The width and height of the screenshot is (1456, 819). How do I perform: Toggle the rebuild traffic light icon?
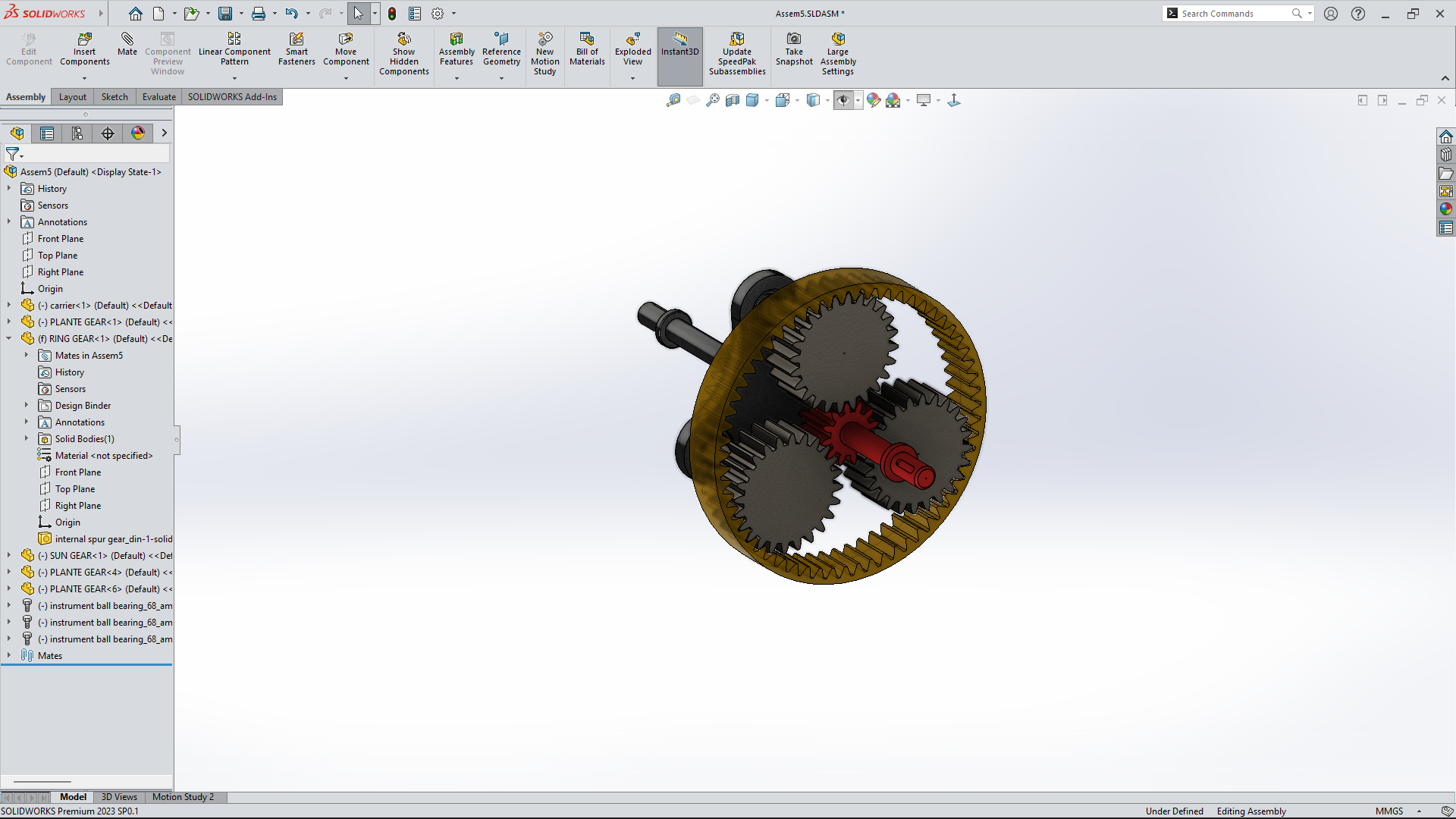(x=392, y=14)
